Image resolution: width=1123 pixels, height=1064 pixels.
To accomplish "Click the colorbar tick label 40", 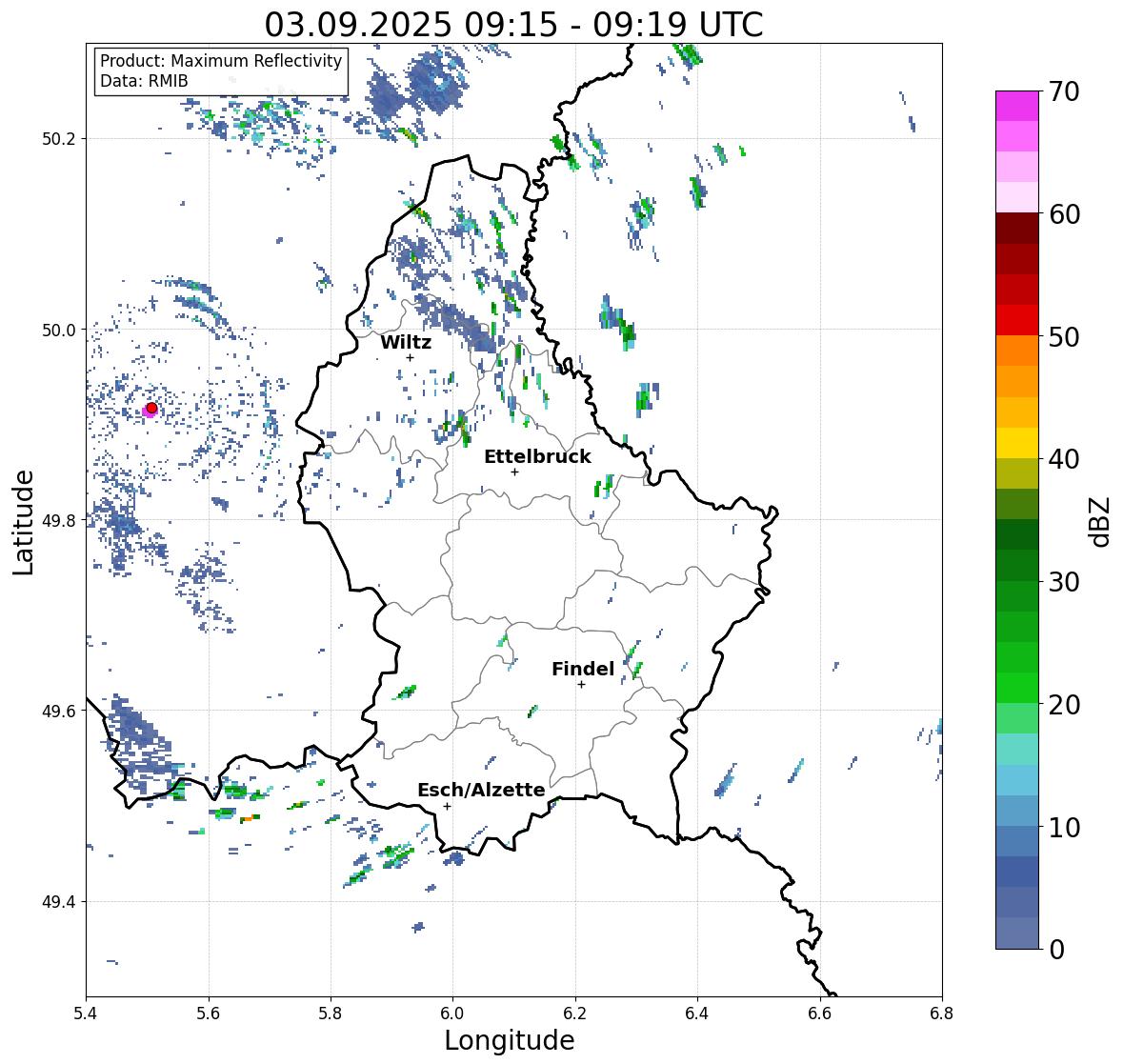I will coord(1064,459).
